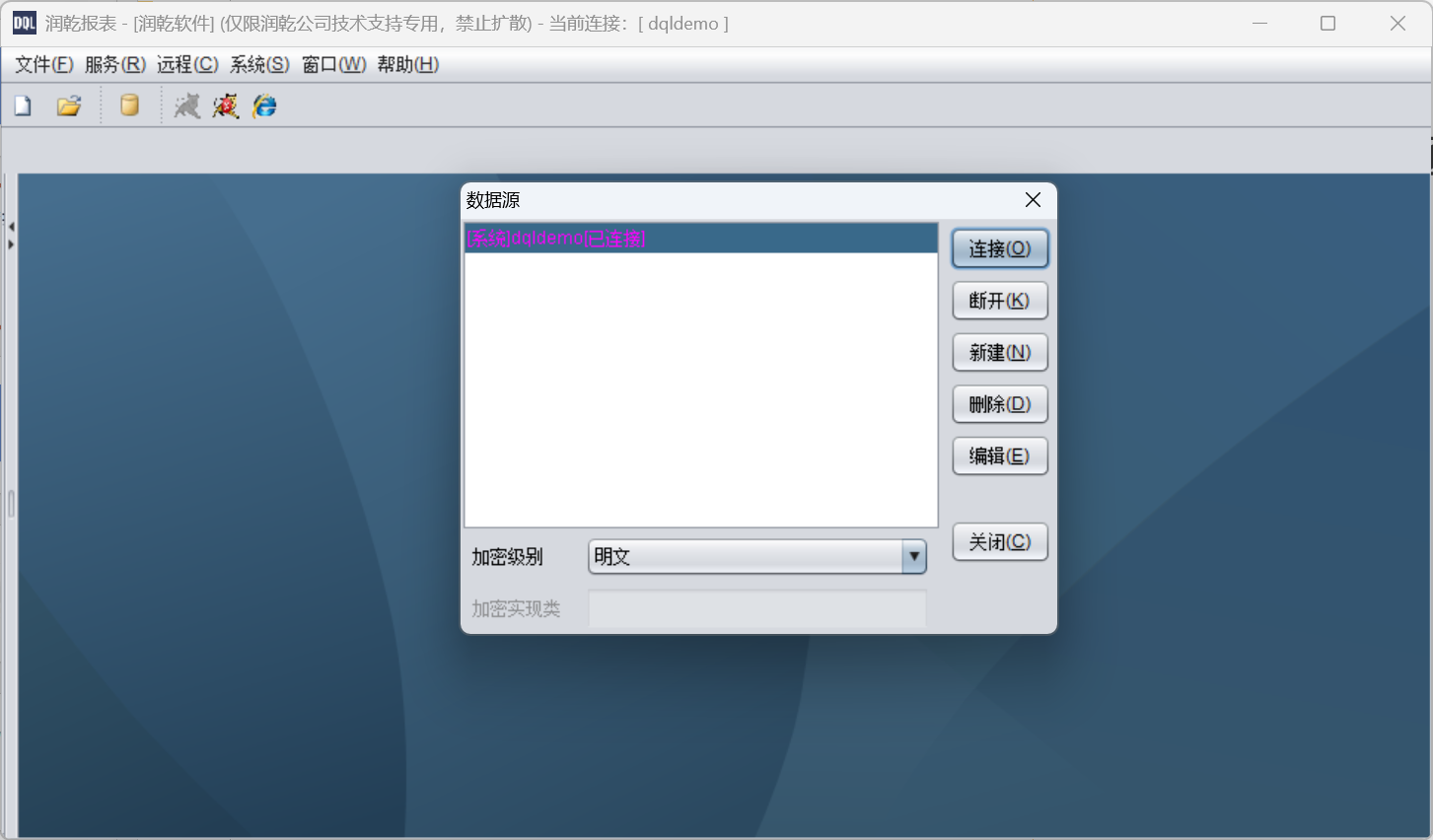
Task: Close the 数据源 dialog with its X
Action: point(1033,200)
